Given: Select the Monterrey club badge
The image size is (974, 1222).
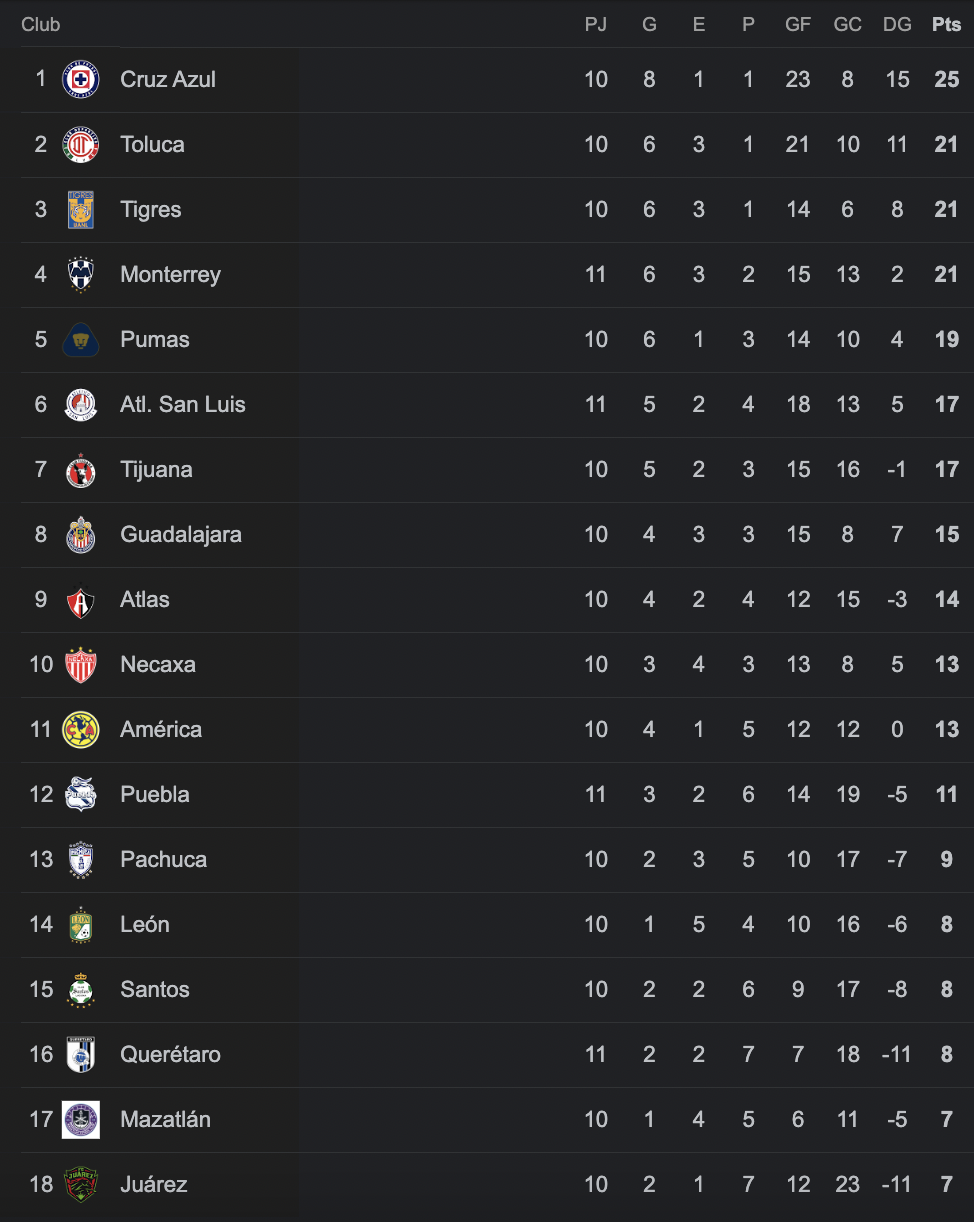Looking at the screenshot, I should pyautogui.click(x=81, y=275).
